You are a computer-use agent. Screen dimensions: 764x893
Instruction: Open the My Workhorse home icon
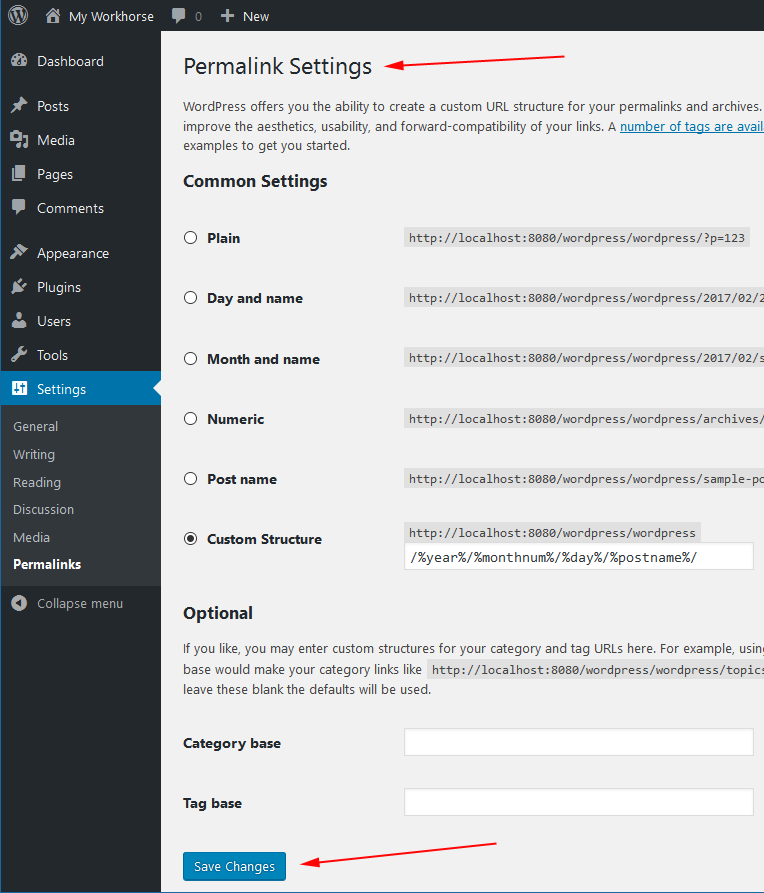[x=53, y=15]
